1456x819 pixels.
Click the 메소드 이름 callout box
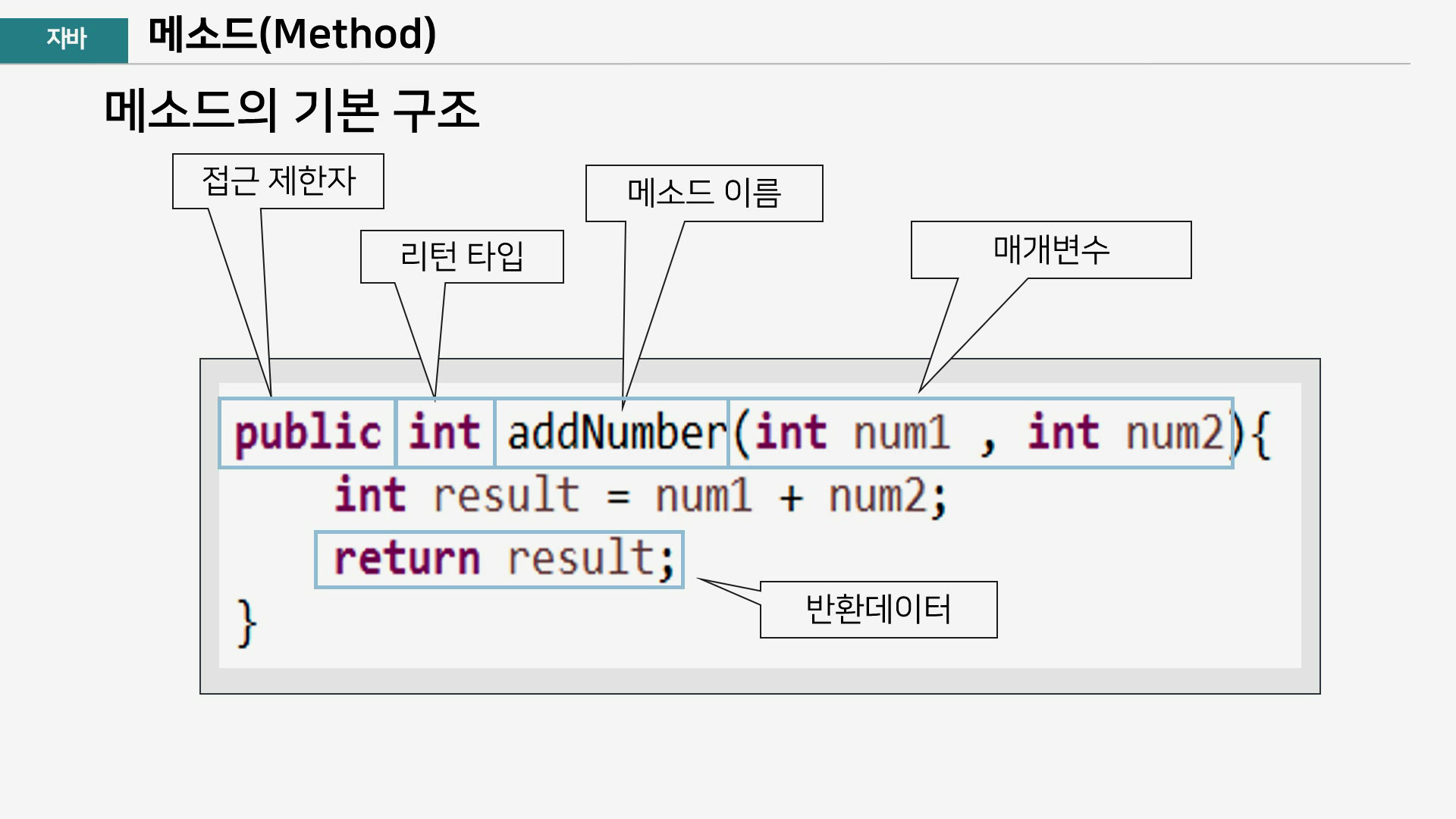(x=704, y=193)
